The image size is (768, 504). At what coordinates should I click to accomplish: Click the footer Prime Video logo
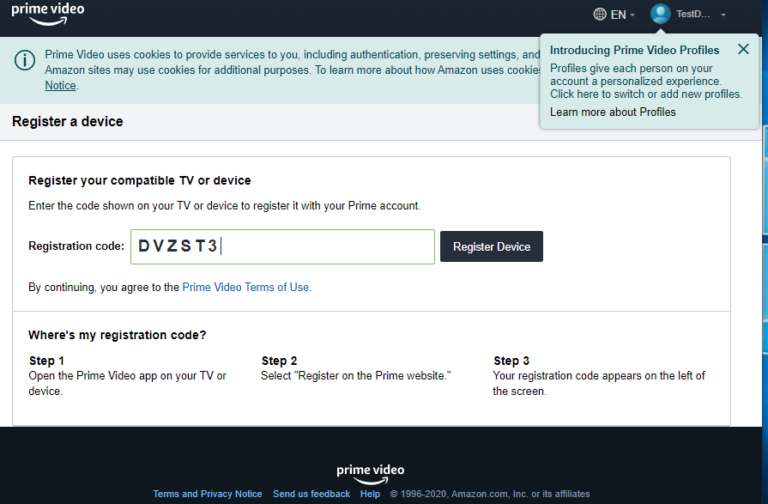pos(370,474)
